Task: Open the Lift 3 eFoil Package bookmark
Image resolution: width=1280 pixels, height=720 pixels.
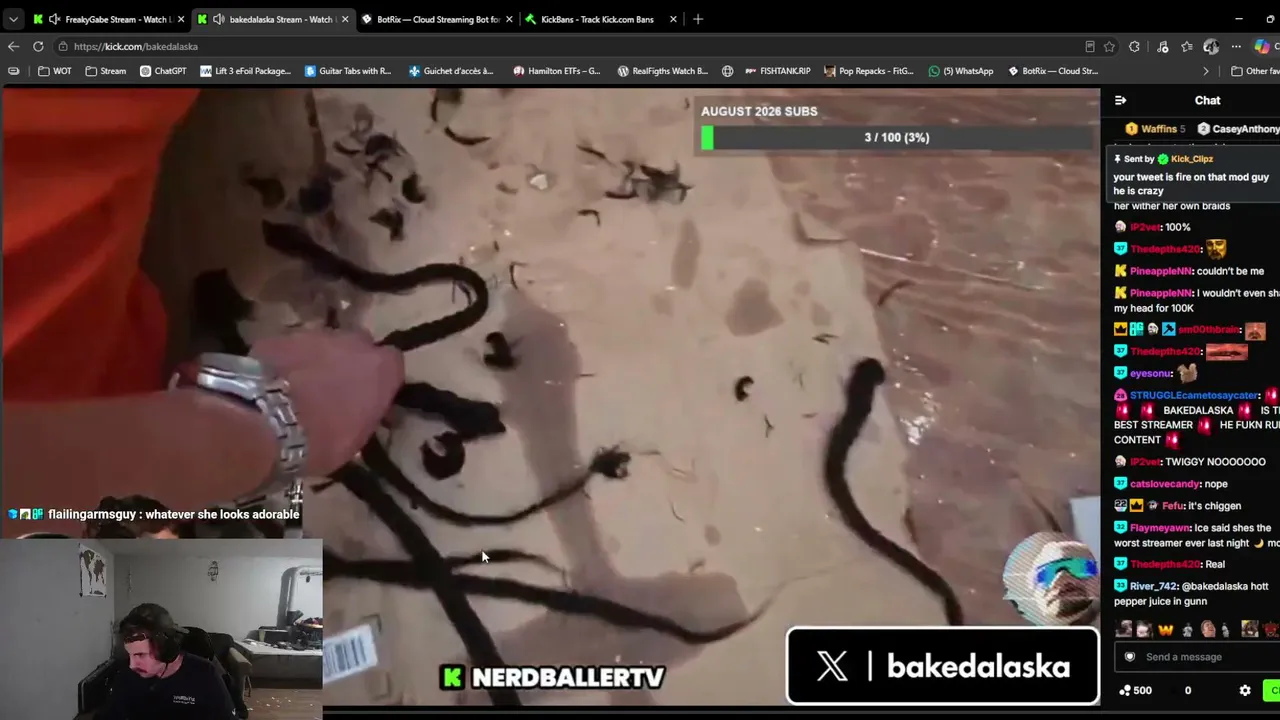Action: pos(245,71)
